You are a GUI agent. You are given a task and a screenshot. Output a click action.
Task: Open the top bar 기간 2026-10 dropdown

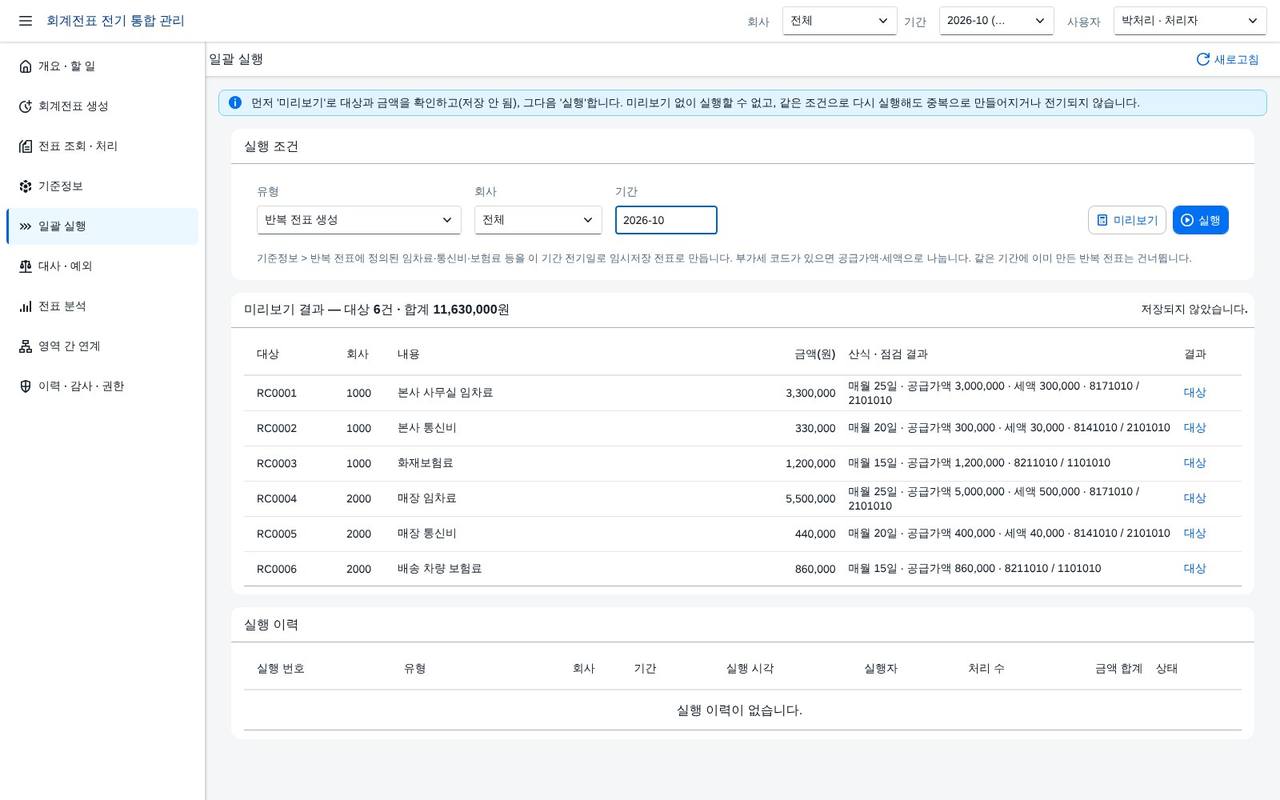click(996, 21)
